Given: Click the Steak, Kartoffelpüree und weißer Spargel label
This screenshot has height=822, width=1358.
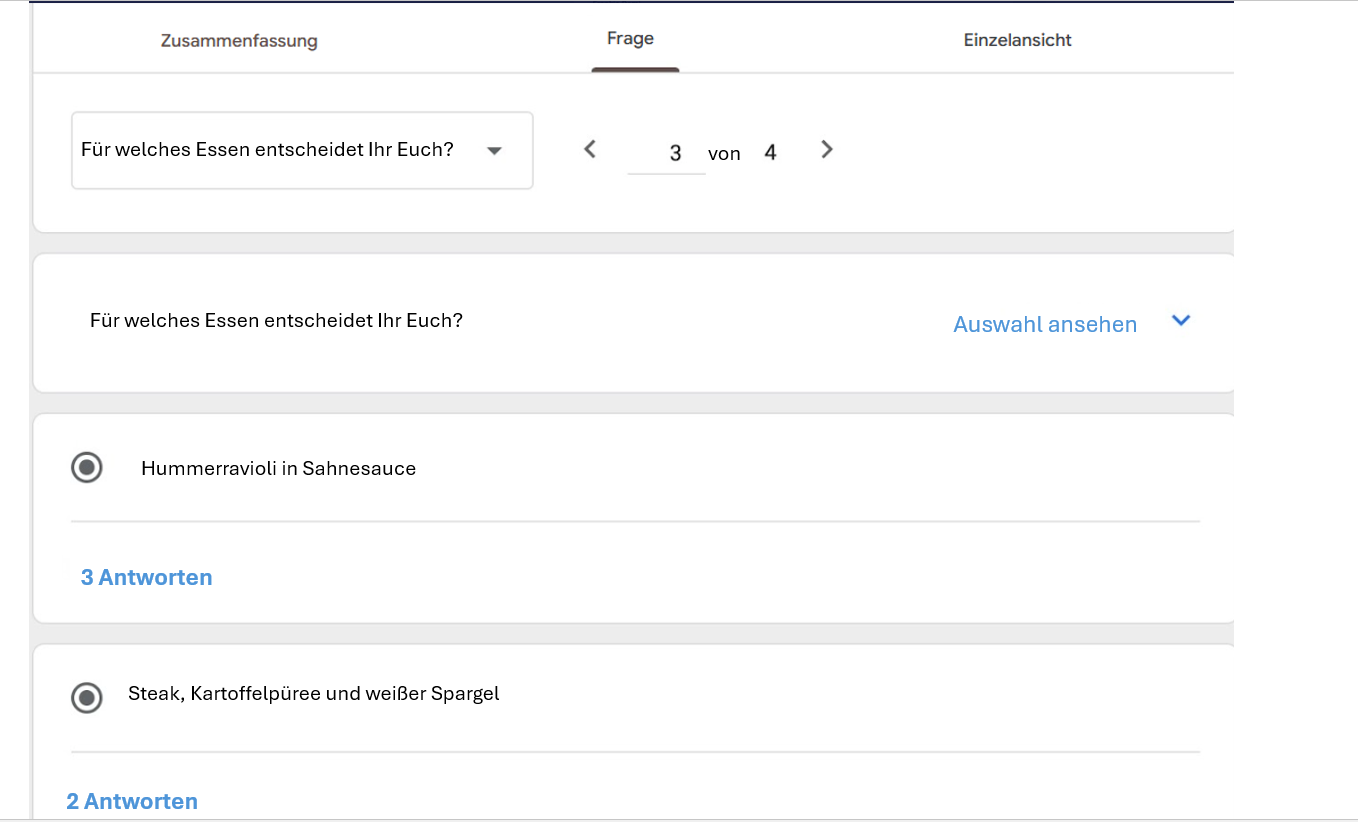Looking at the screenshot, I should pos(313,693).
